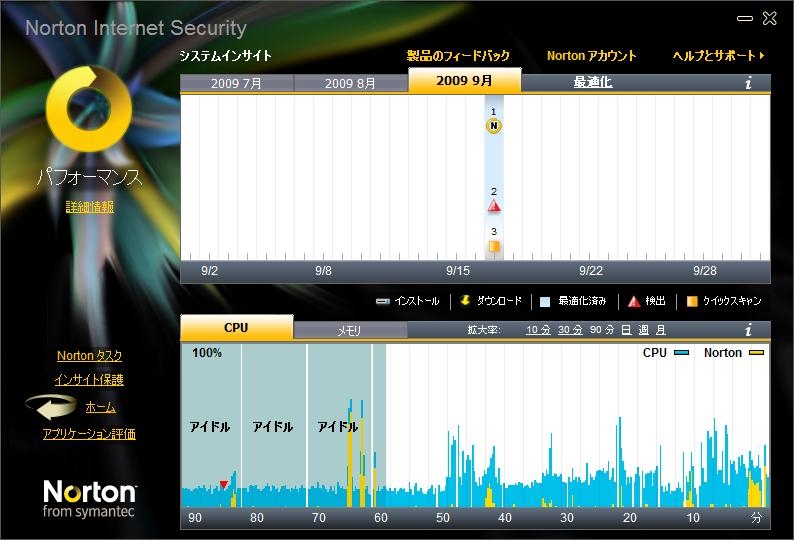795x541 pixels.
Task: Select the CPU tab
Action: coord(237,328)
